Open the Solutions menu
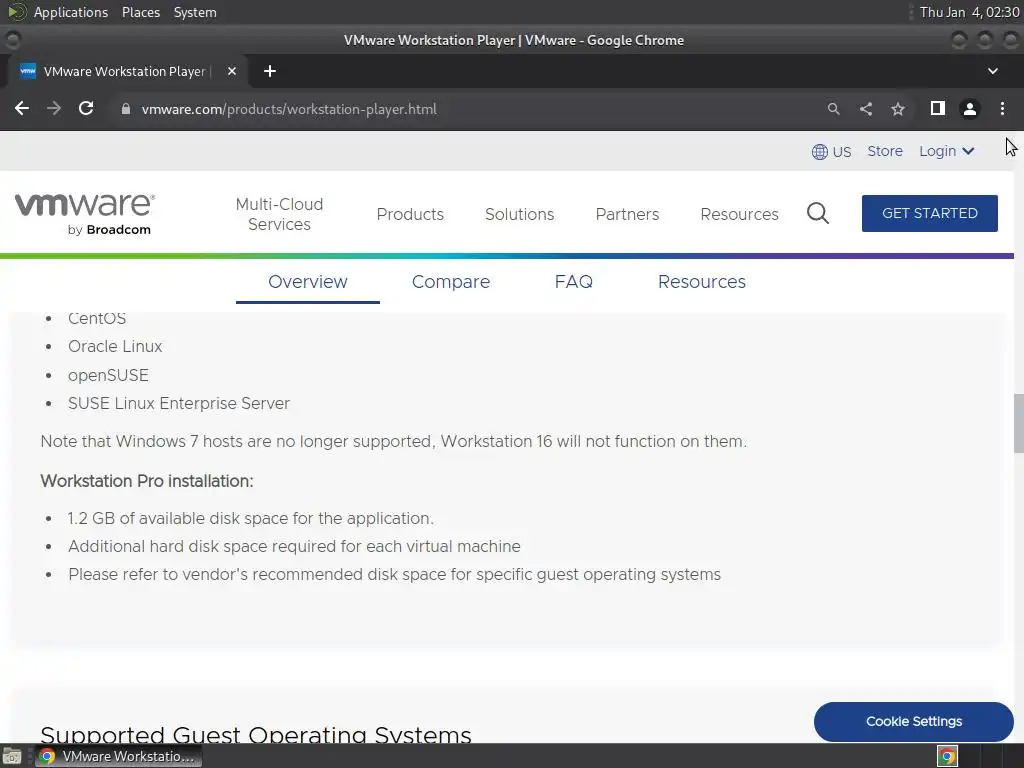 (x=519, y=214)
